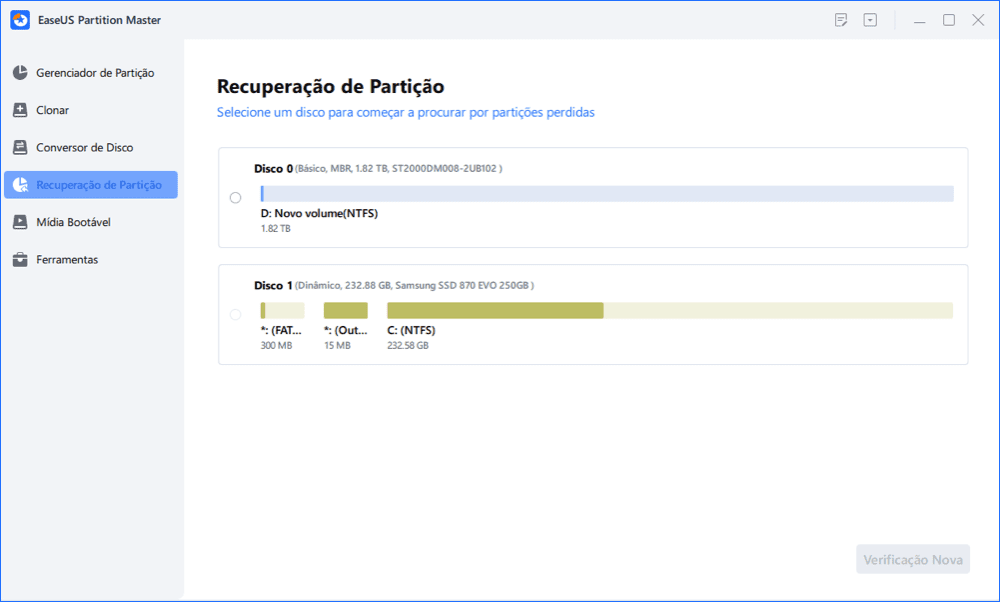Click the Recuperação de Partição page heading
The width and height of the screenshot is (1000, 602).
[330, 86]
